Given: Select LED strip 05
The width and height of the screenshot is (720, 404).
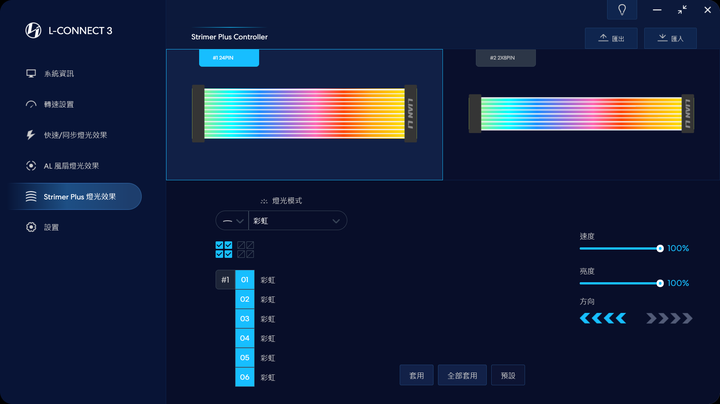Looking at the screenshot, I should [245, 358].
